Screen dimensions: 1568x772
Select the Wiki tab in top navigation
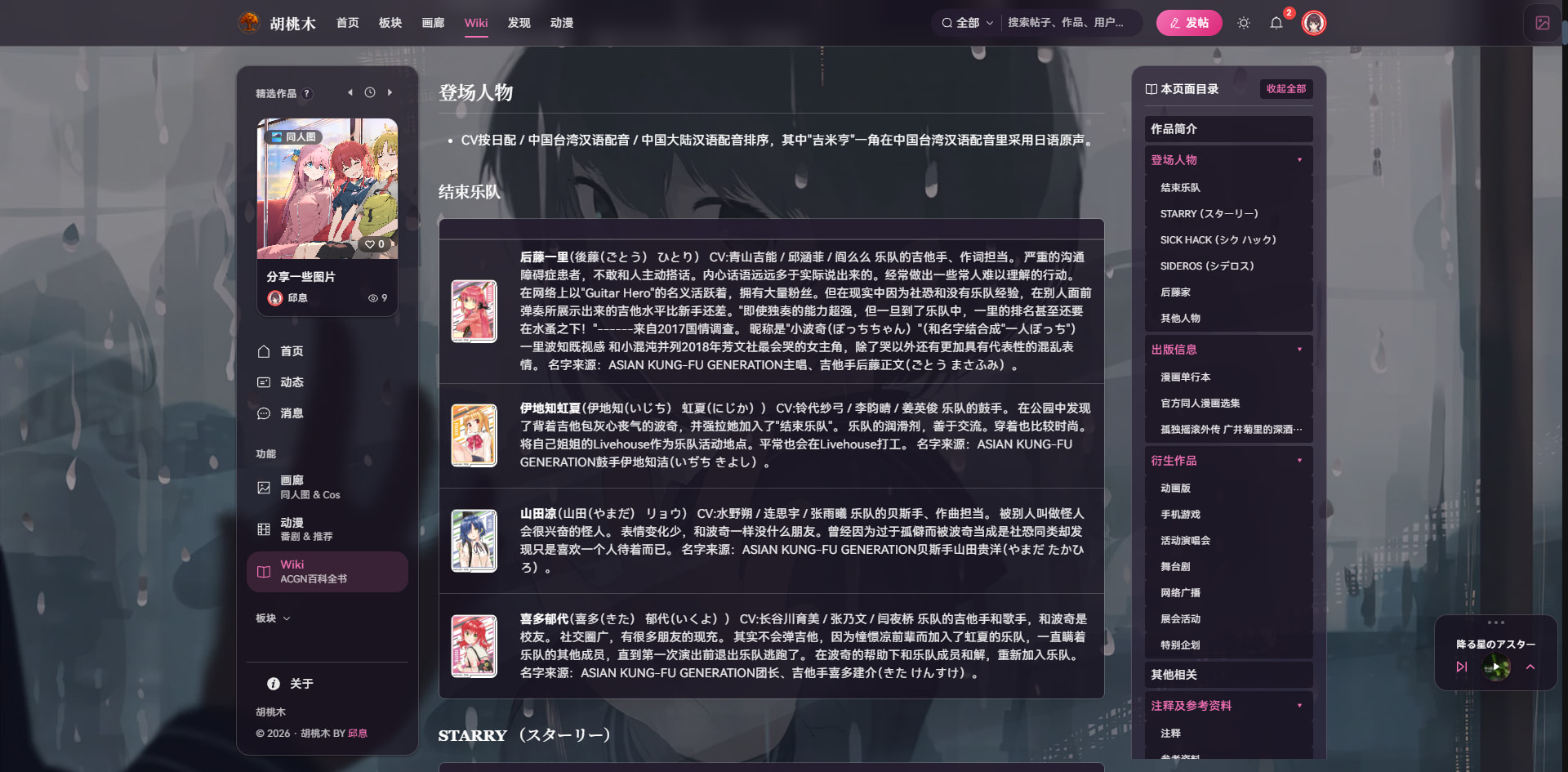pyautogui.click(x=476, y=23)
